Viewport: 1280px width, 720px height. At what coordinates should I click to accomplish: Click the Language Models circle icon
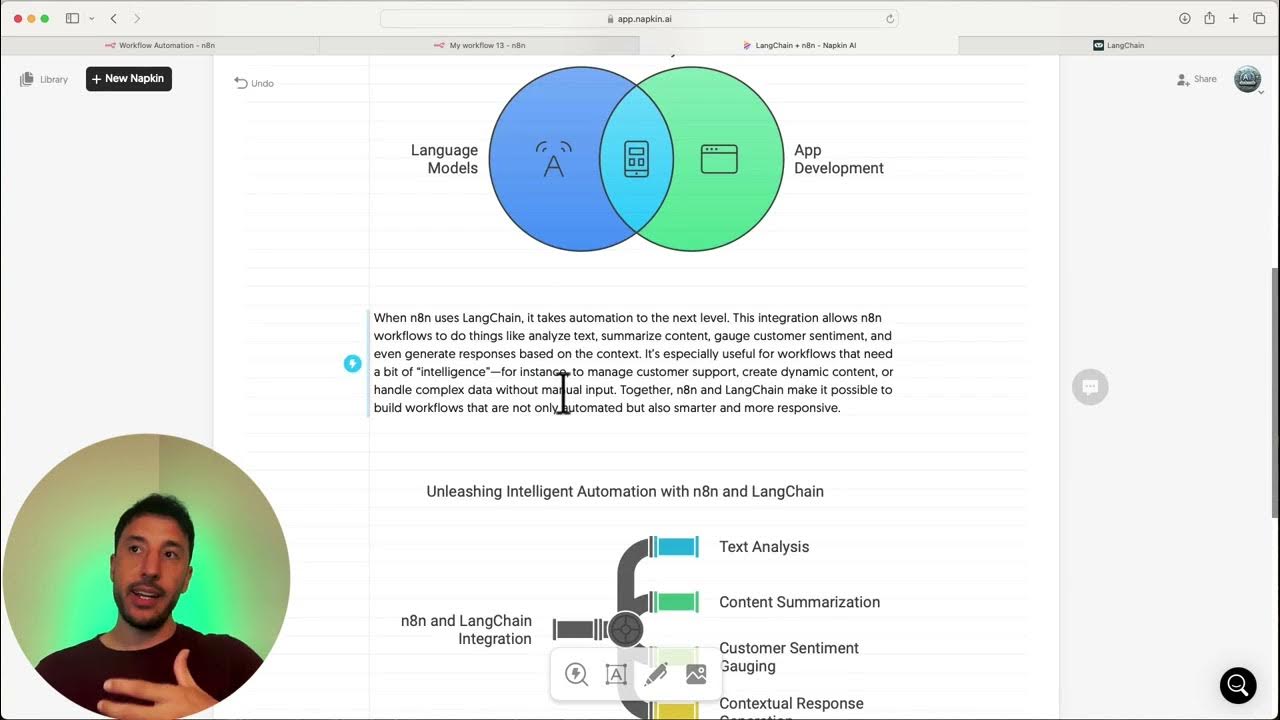tap(553, 159)
